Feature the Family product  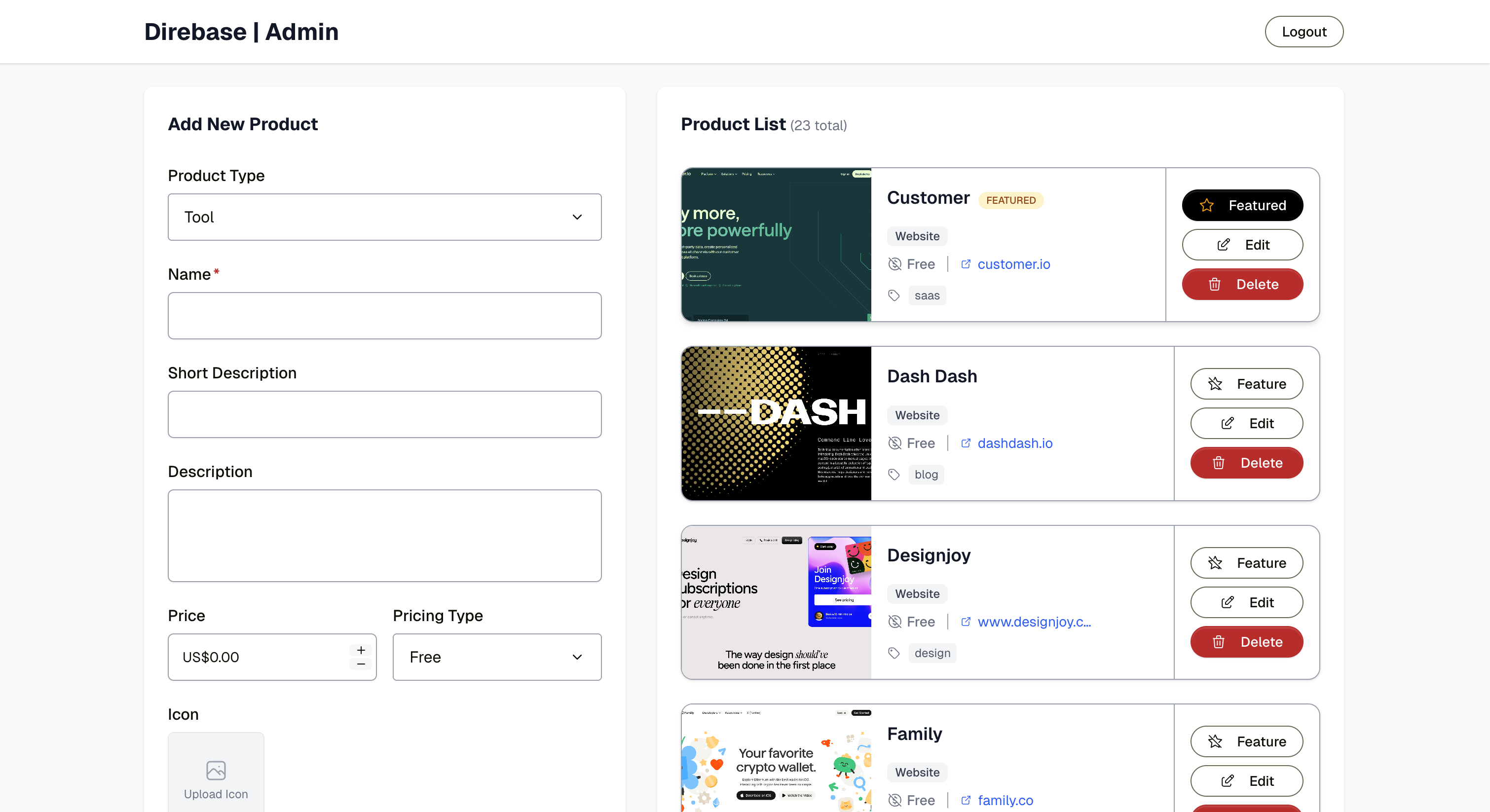(1246, 741)
